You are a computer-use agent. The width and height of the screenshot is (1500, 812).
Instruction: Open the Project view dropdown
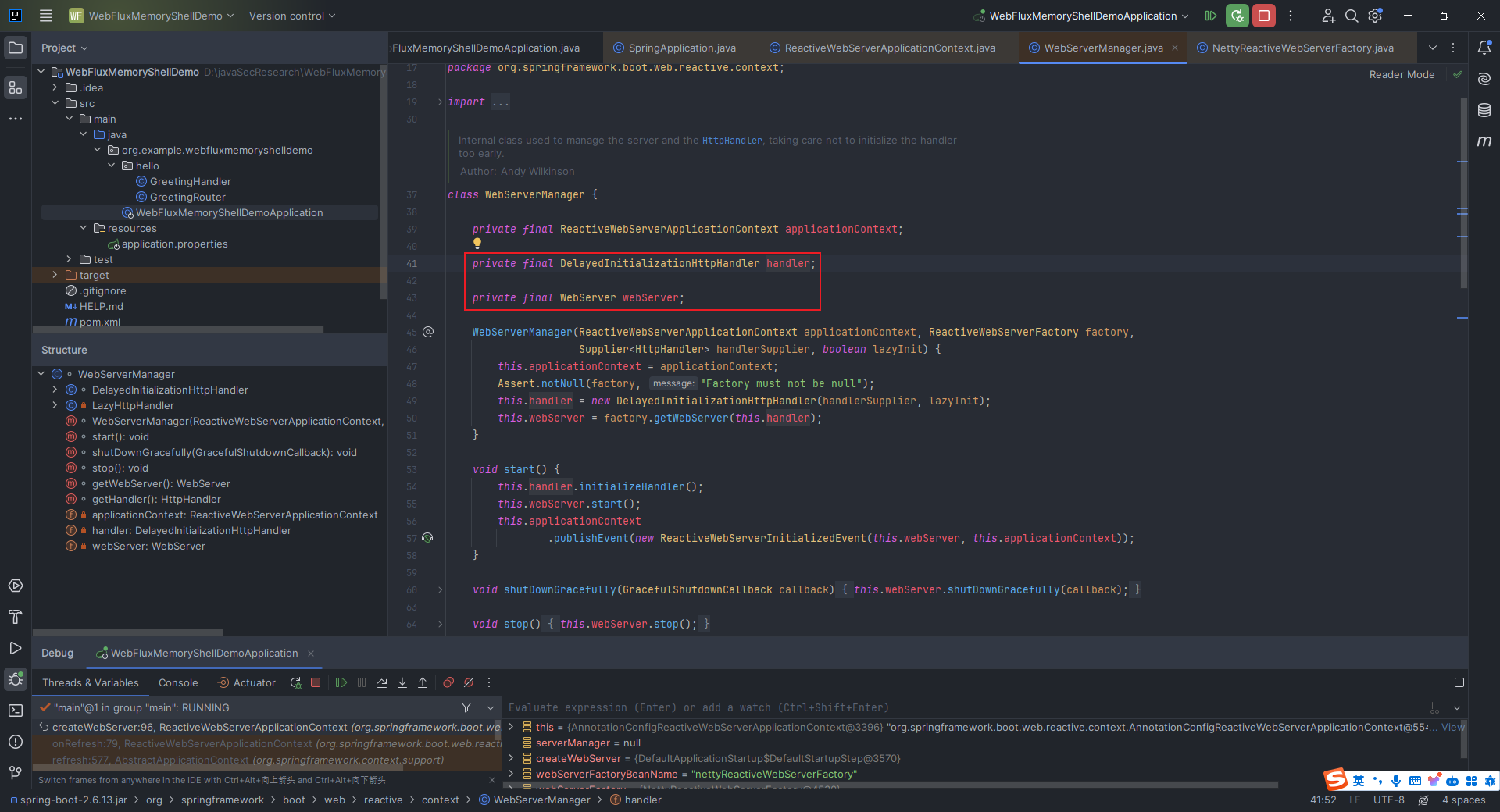click(65, 48)
